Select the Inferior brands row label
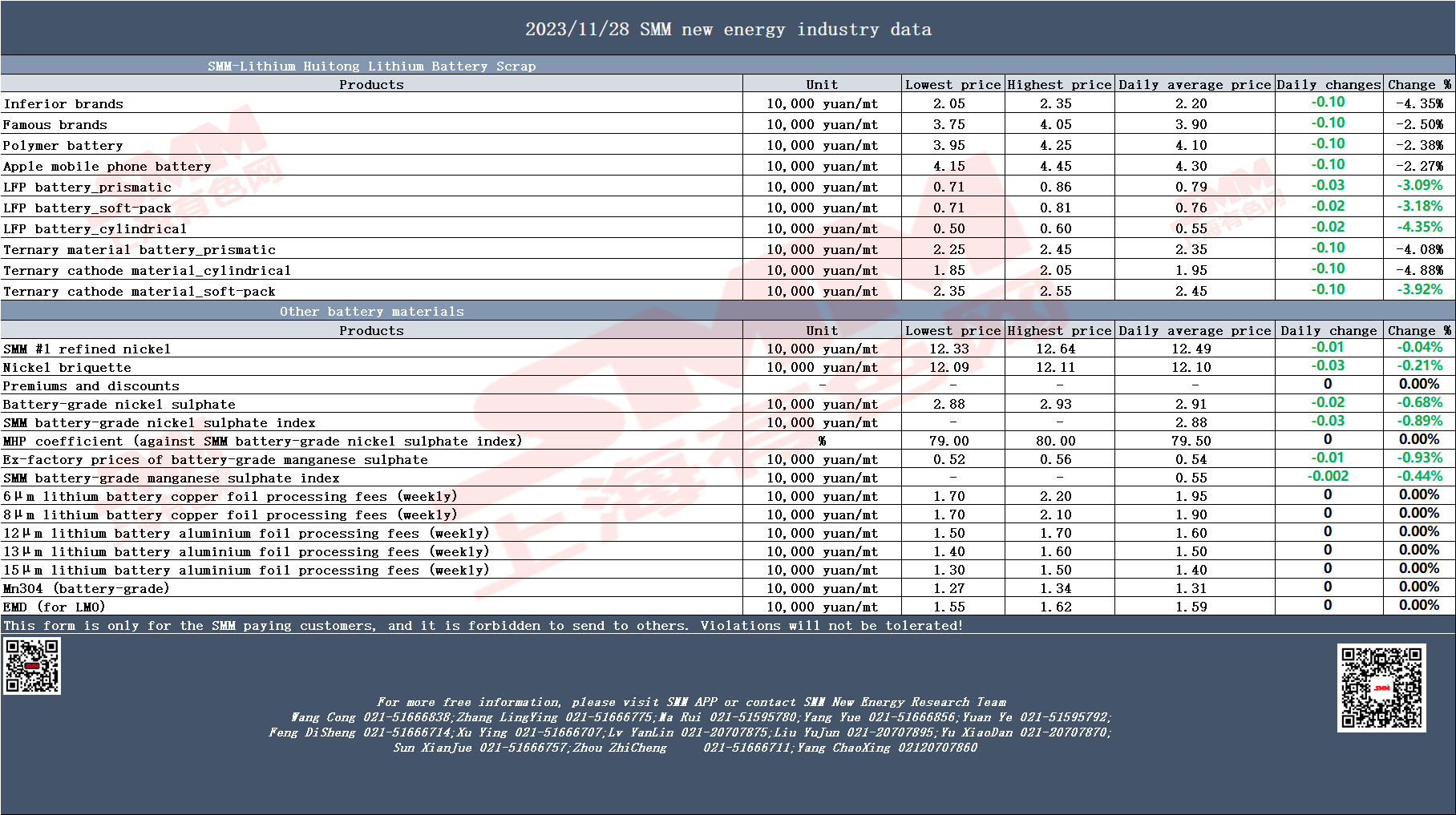Viewport: 1456px width, 815px height. coord(63,104)
